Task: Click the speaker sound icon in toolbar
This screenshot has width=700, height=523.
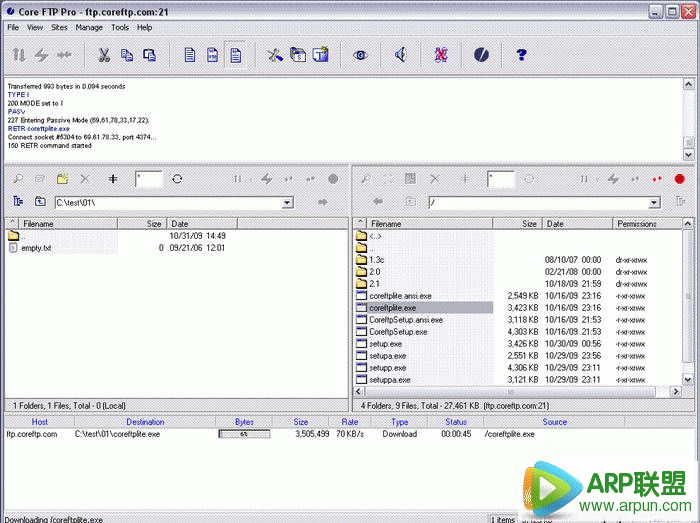Action: 400,55
